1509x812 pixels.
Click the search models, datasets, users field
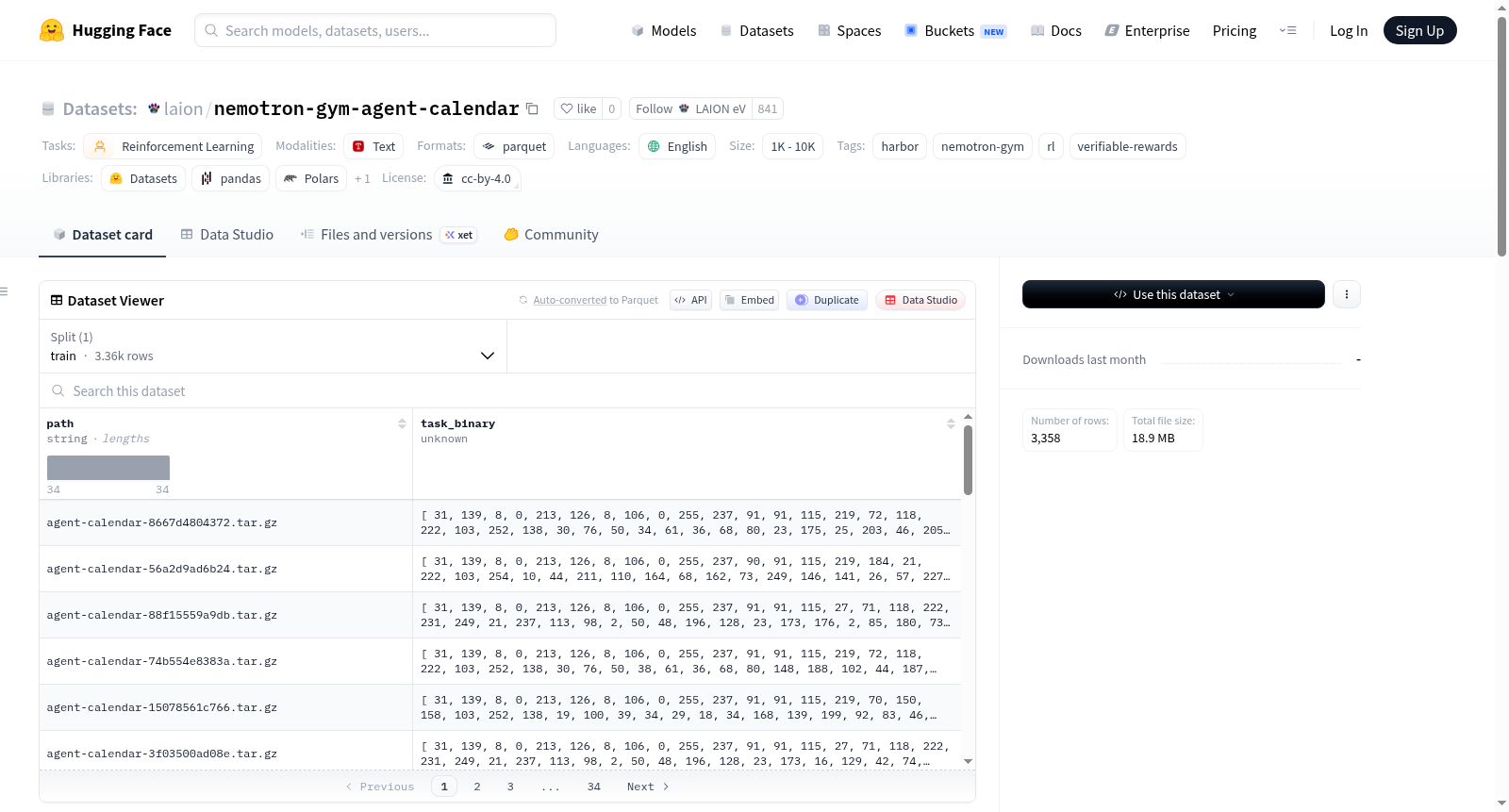(375, 30)
